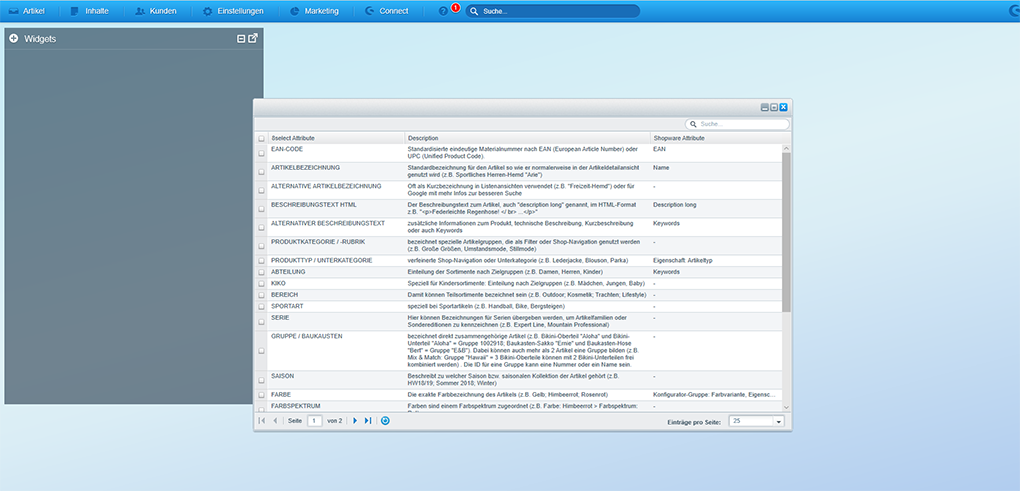Image resolution: width=1020 pixels, height=491 pixels.
Task: Click the attribute window search field
Action: click(x=738, y=124)
